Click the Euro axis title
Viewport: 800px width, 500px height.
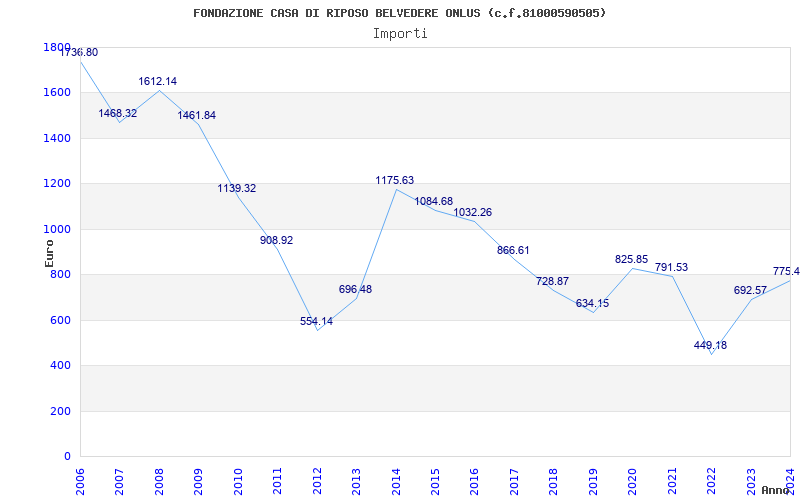[49, 253]
